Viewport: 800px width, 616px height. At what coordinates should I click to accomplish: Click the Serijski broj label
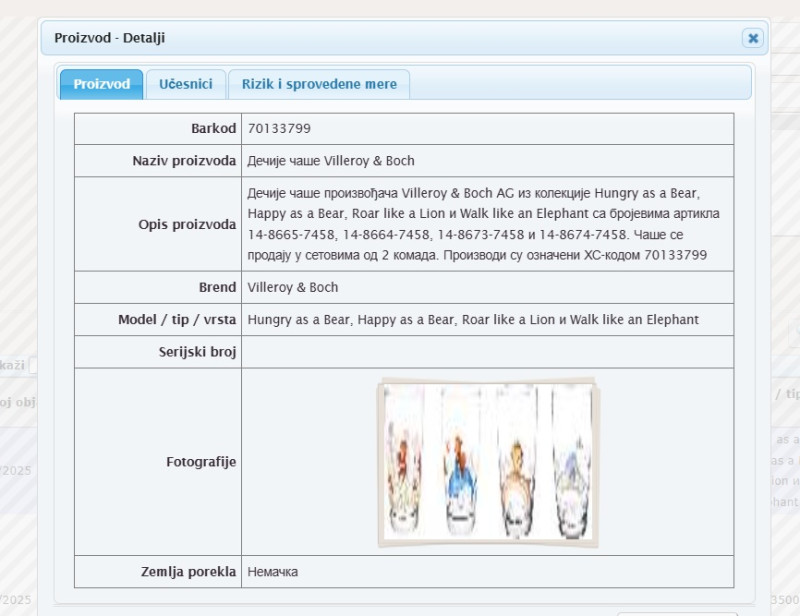coord(197,352)
